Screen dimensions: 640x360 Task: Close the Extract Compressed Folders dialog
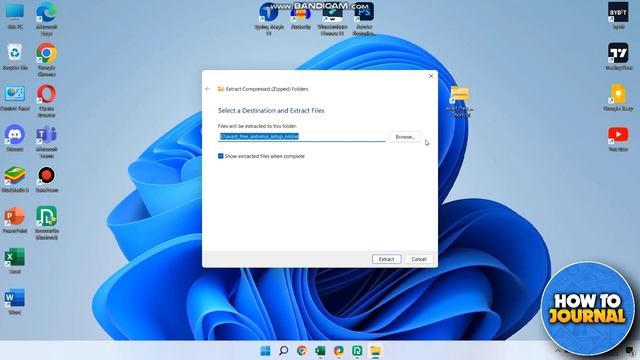(431, 76)
